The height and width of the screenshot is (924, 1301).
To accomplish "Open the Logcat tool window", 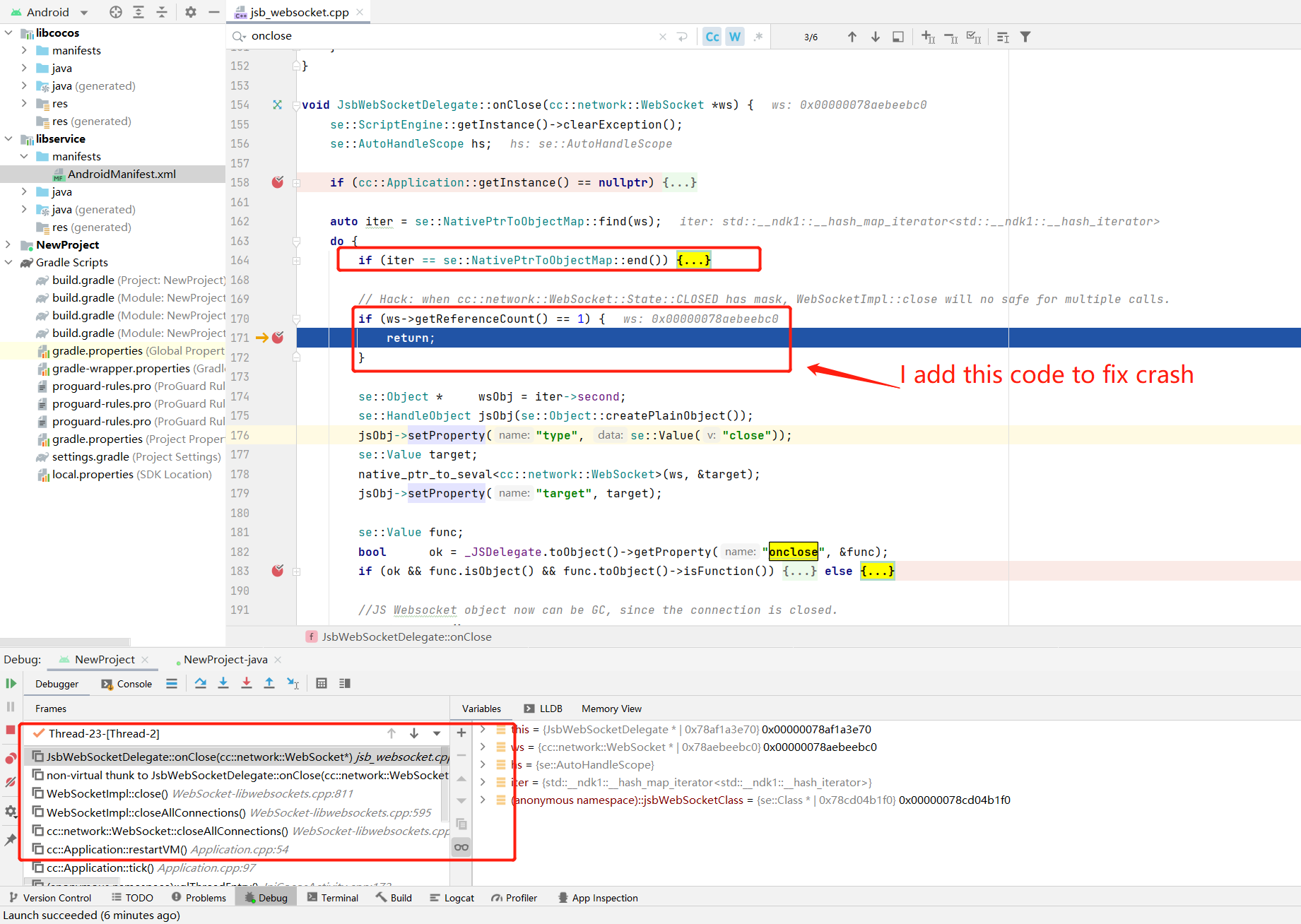I will click(x=452, y=898).
